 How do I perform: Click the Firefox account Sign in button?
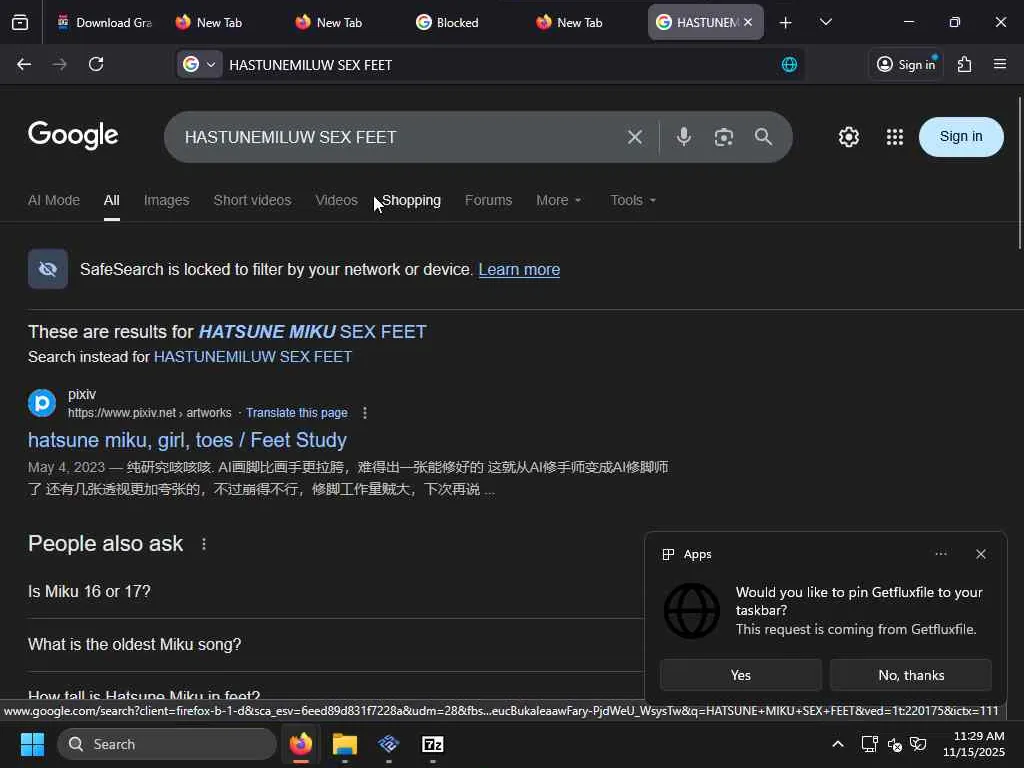[906, 64]
